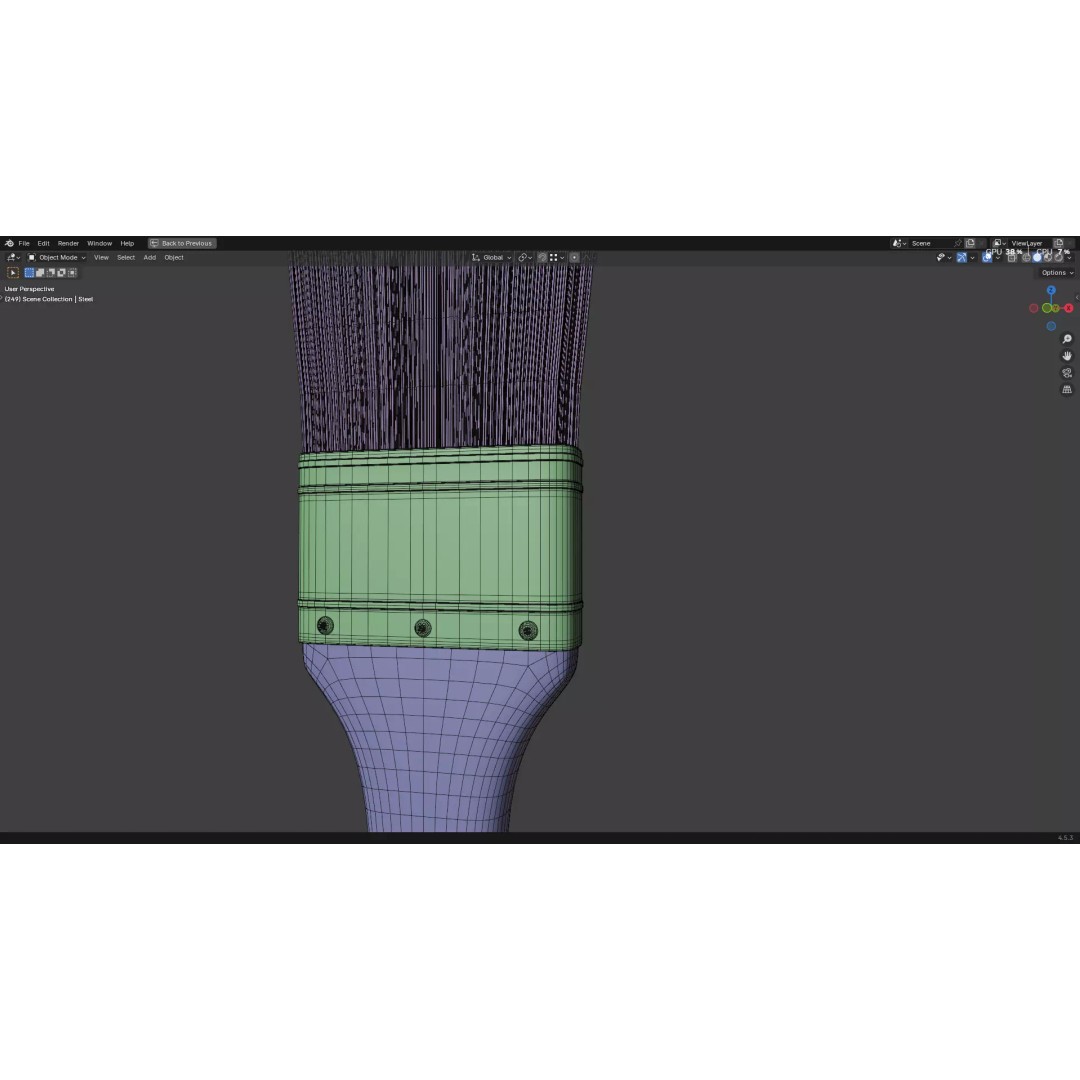The width and height of the screenshot is (1080, 1080).
Task: Click the Z axis on the navigation gizmo
Action: [x=1051, y=290]
